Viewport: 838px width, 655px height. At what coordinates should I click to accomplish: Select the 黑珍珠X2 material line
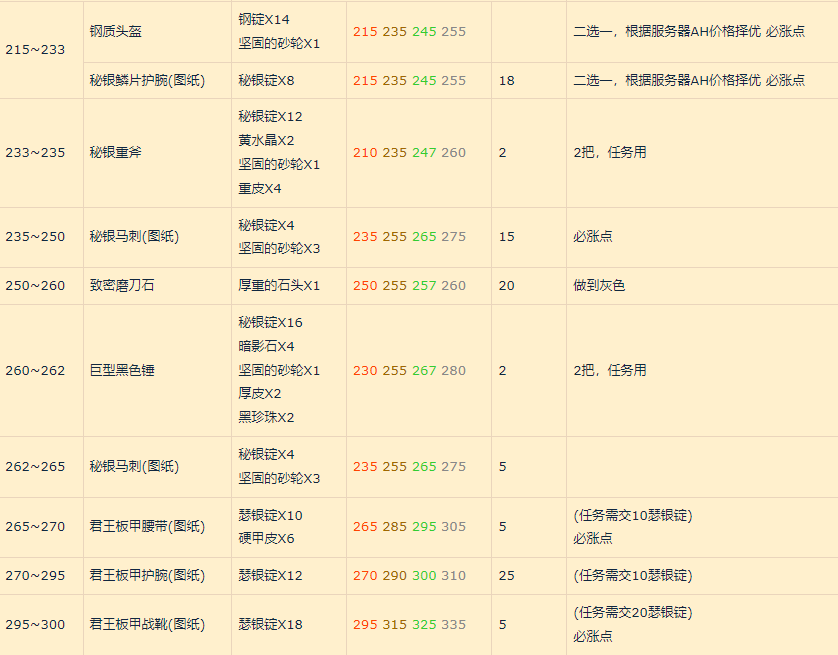pos(266,418)
